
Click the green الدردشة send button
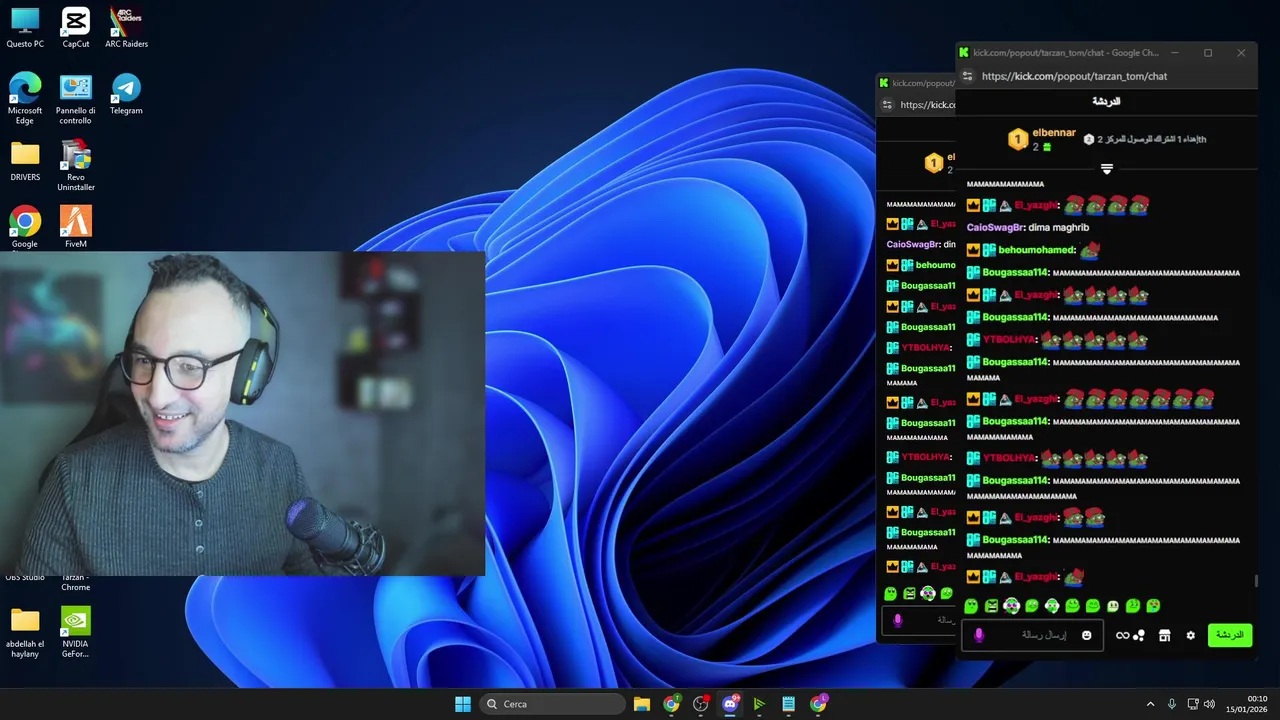1230,635
